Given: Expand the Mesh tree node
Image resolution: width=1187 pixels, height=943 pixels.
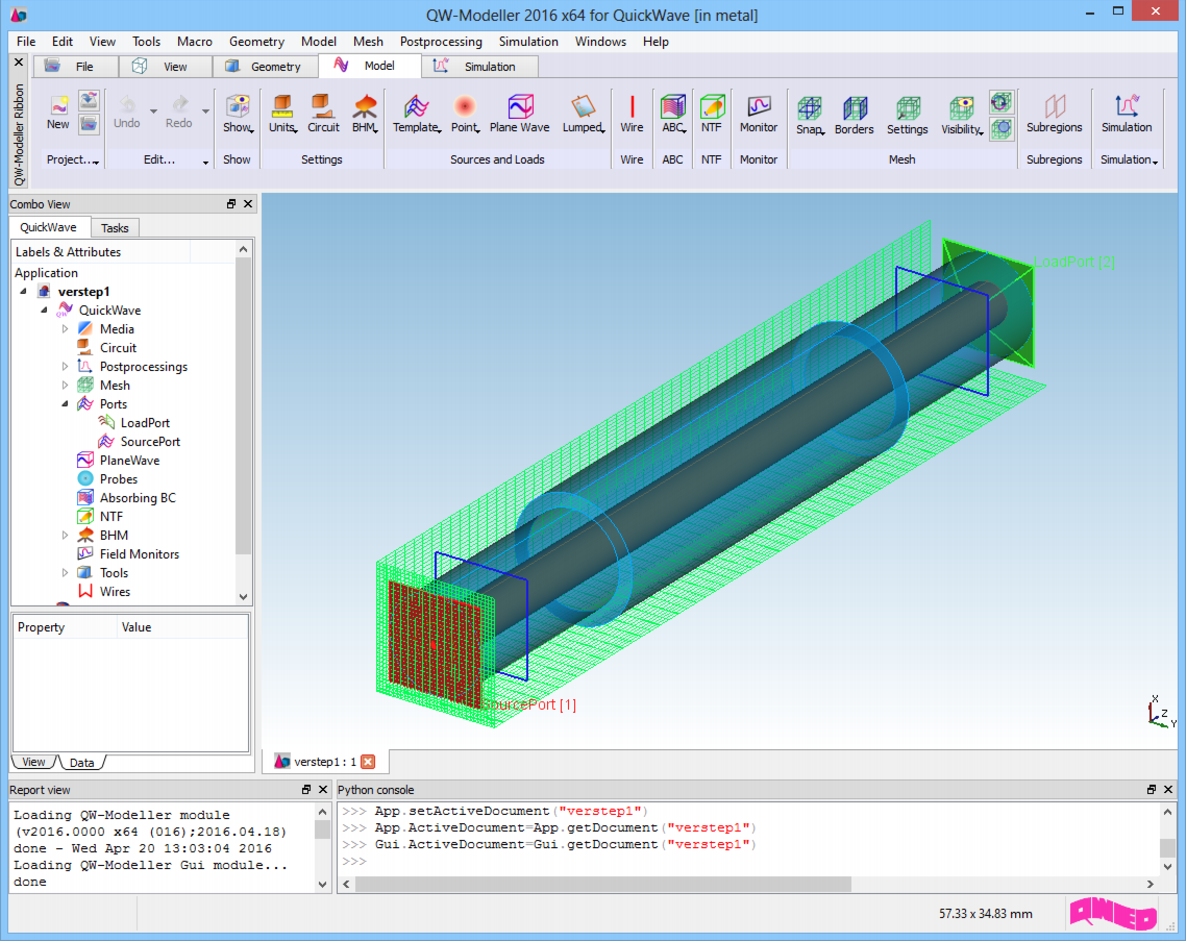Looking at the screenshot, I should (65, 385).
